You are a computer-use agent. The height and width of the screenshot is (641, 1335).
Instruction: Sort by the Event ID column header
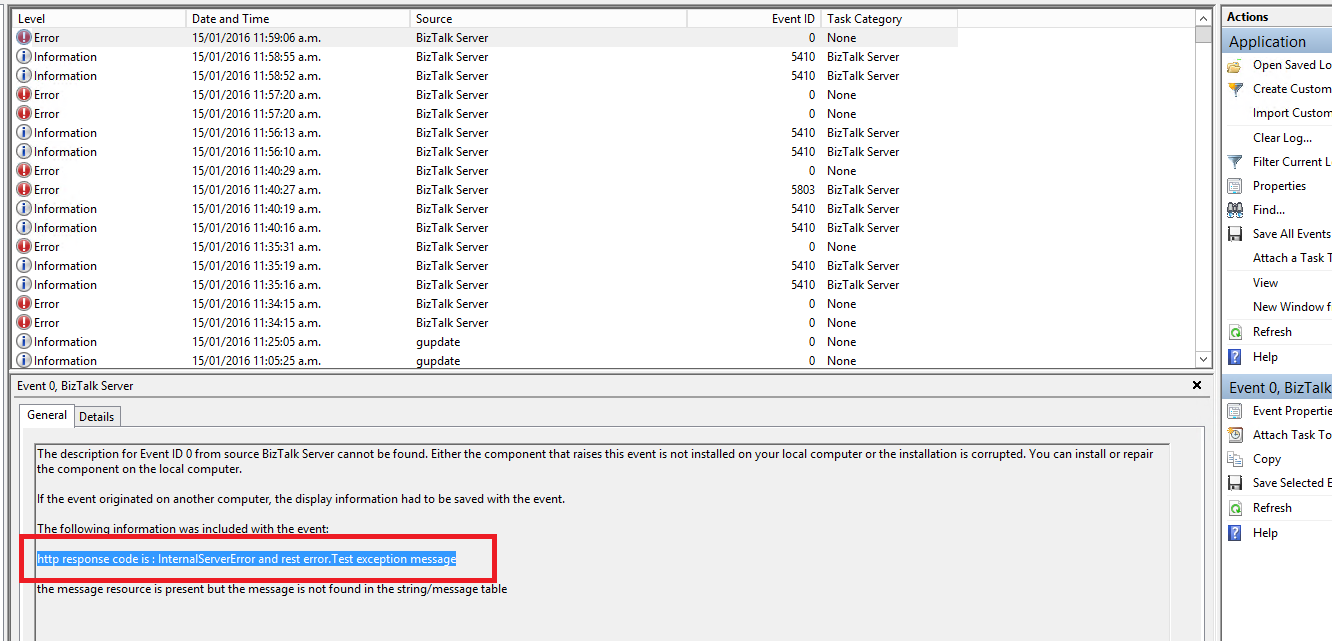pyautogui.click(x=754, y=19)
